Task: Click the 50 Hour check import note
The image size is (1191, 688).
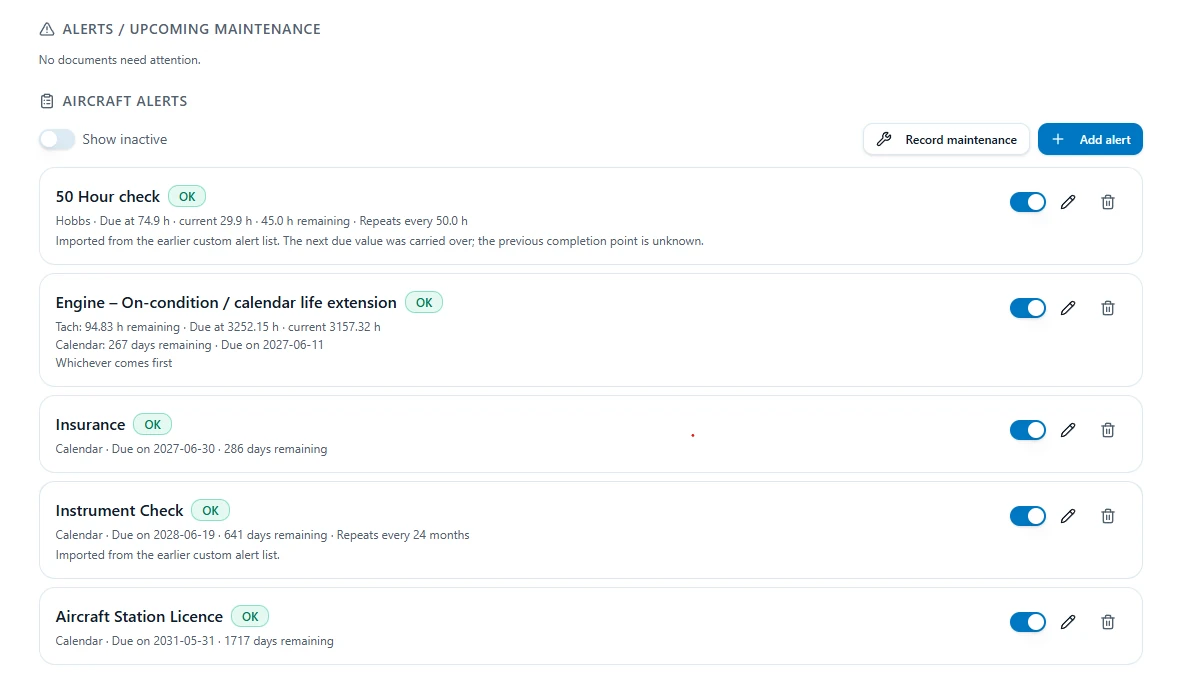Action: point(379,241)
